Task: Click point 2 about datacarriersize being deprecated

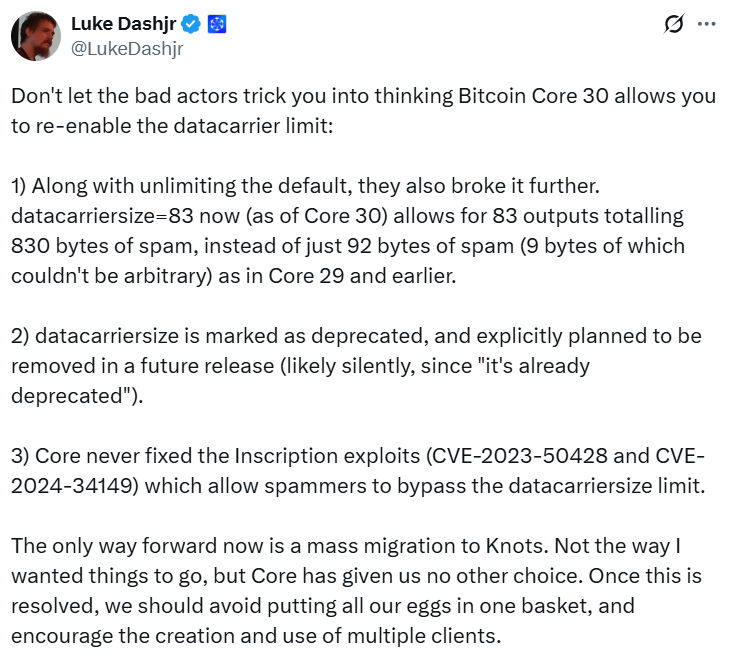Action: click(357, 366)
